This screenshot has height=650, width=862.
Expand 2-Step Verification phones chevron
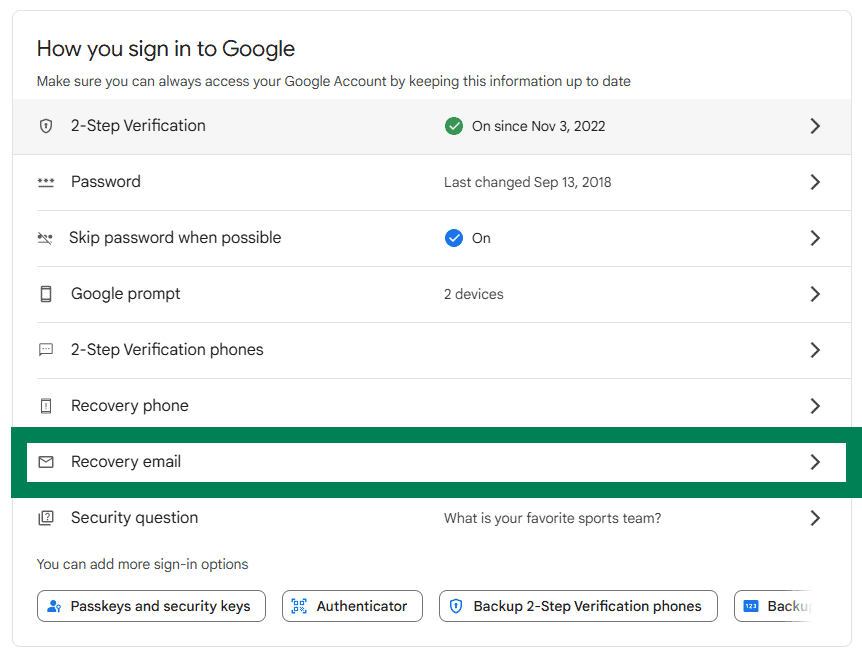pos(815,350)
